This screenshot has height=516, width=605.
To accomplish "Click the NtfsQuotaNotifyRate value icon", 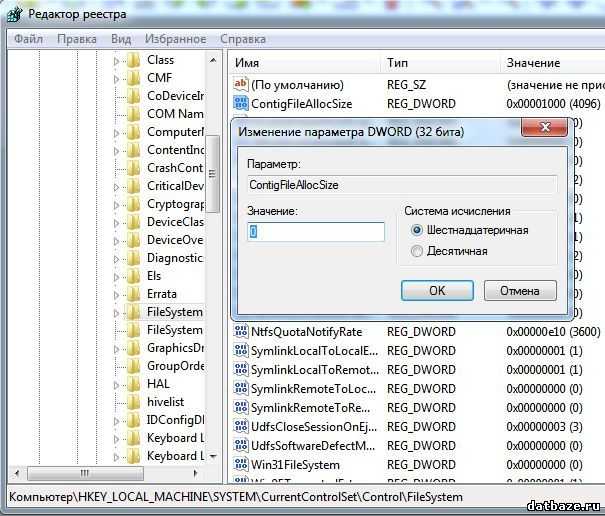I will click(241, 332).
